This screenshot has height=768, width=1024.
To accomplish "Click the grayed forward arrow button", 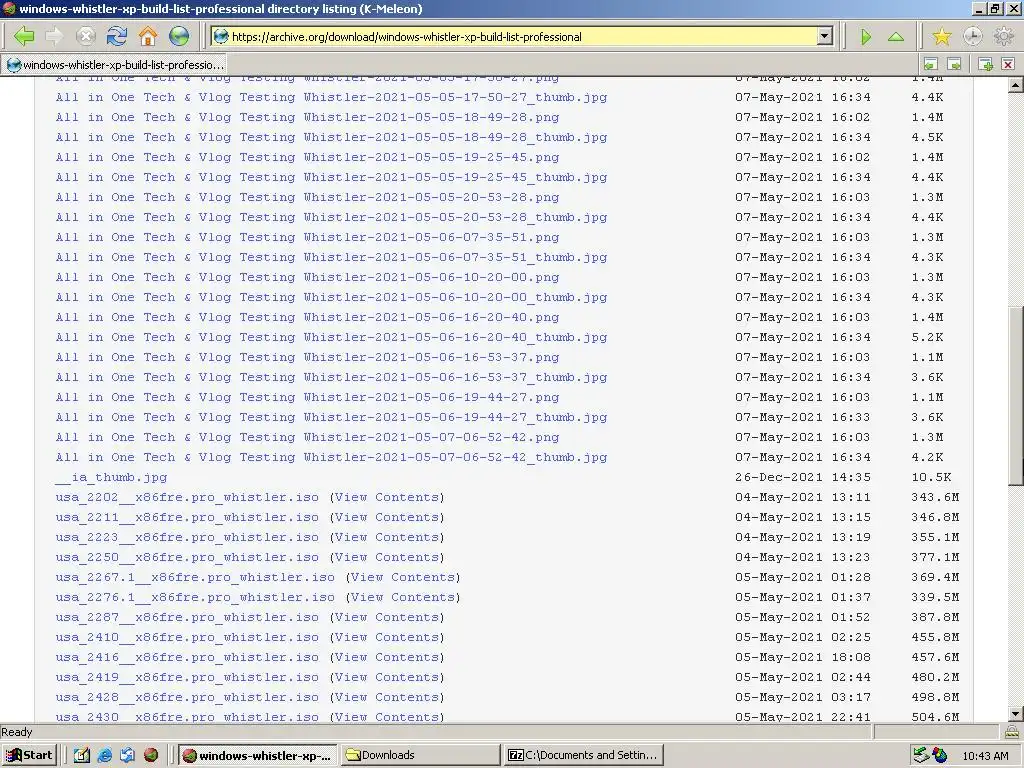I will coord(55,36).
